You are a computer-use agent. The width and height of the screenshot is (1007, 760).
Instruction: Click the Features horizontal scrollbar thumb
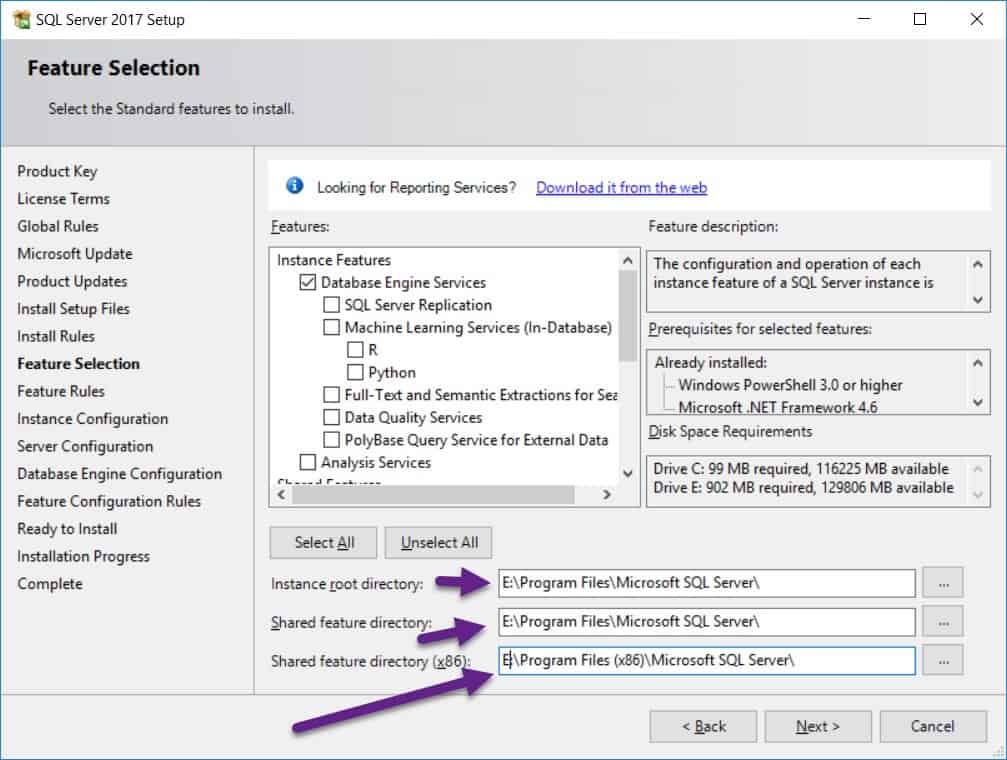pos(433,495)
